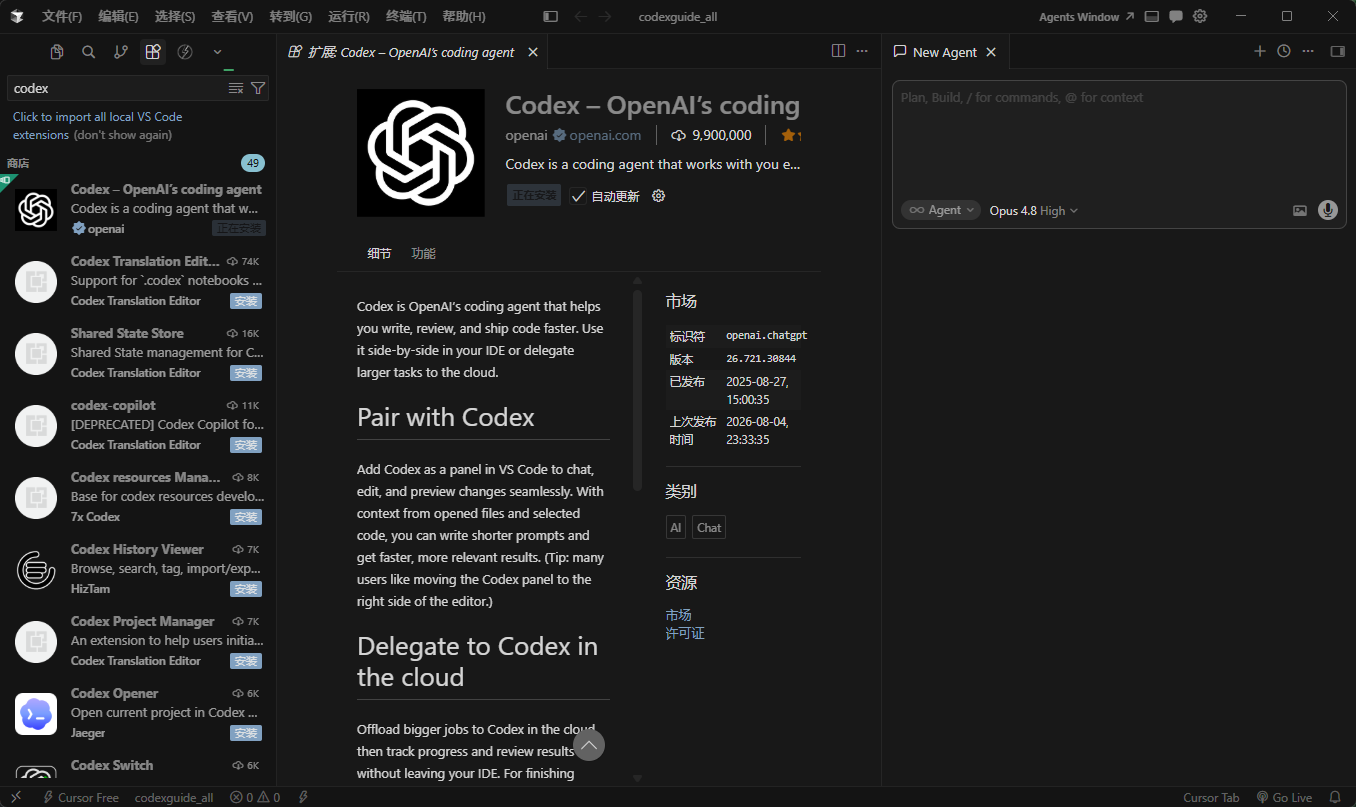The image size is (1356, 807).
Task: Toggle the chat pane icon in title bar
Action: coord(1176,17)
